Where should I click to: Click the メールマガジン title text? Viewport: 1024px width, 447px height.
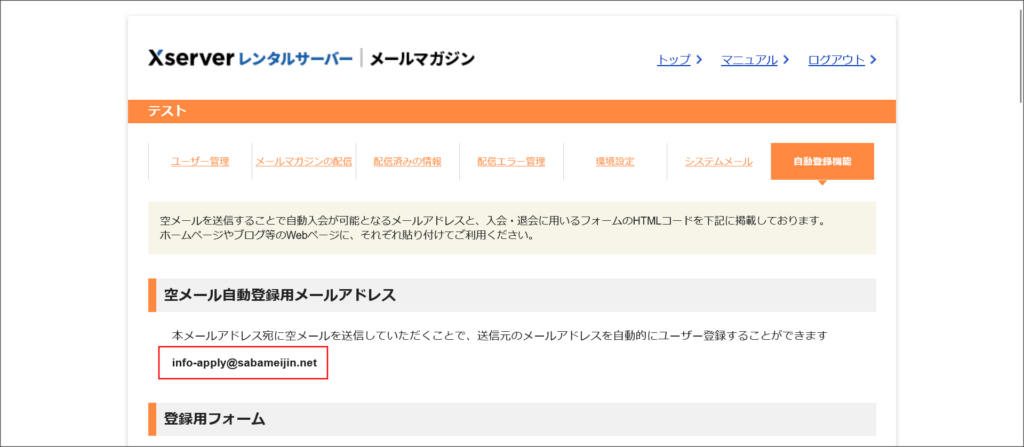(422, 59)
